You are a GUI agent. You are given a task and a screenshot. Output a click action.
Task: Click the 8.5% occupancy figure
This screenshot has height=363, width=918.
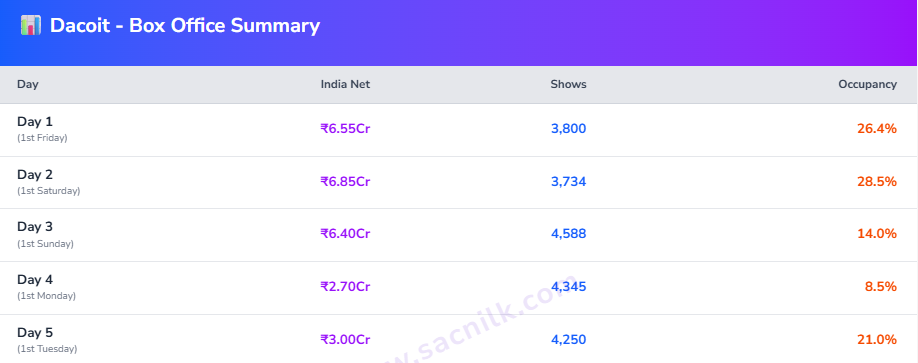(x=881, y=287)
